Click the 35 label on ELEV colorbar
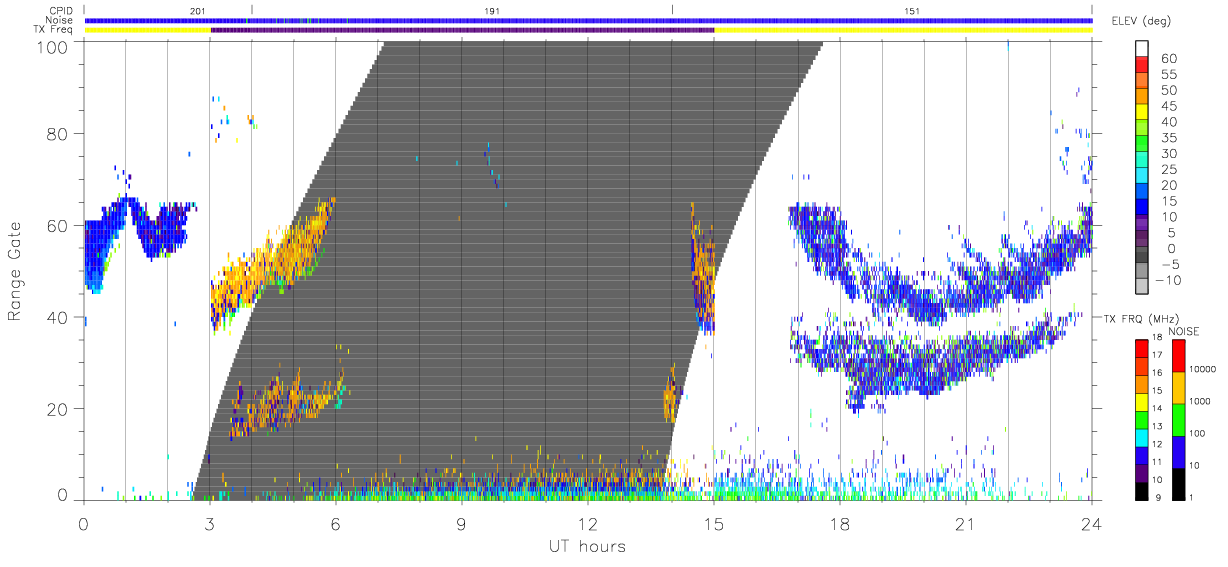Image resolution: width=1228 pixels, height=567 pixels. pos(1168,137)
